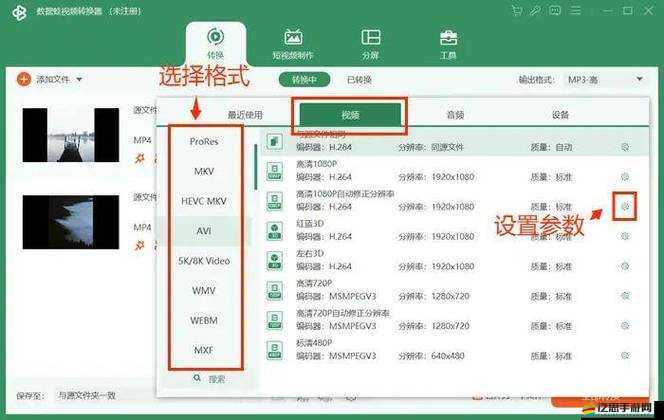Screen dimensions: 664x420
Task: Open settings gear for 720P auto-correct preset
Action: click(625, 326)
